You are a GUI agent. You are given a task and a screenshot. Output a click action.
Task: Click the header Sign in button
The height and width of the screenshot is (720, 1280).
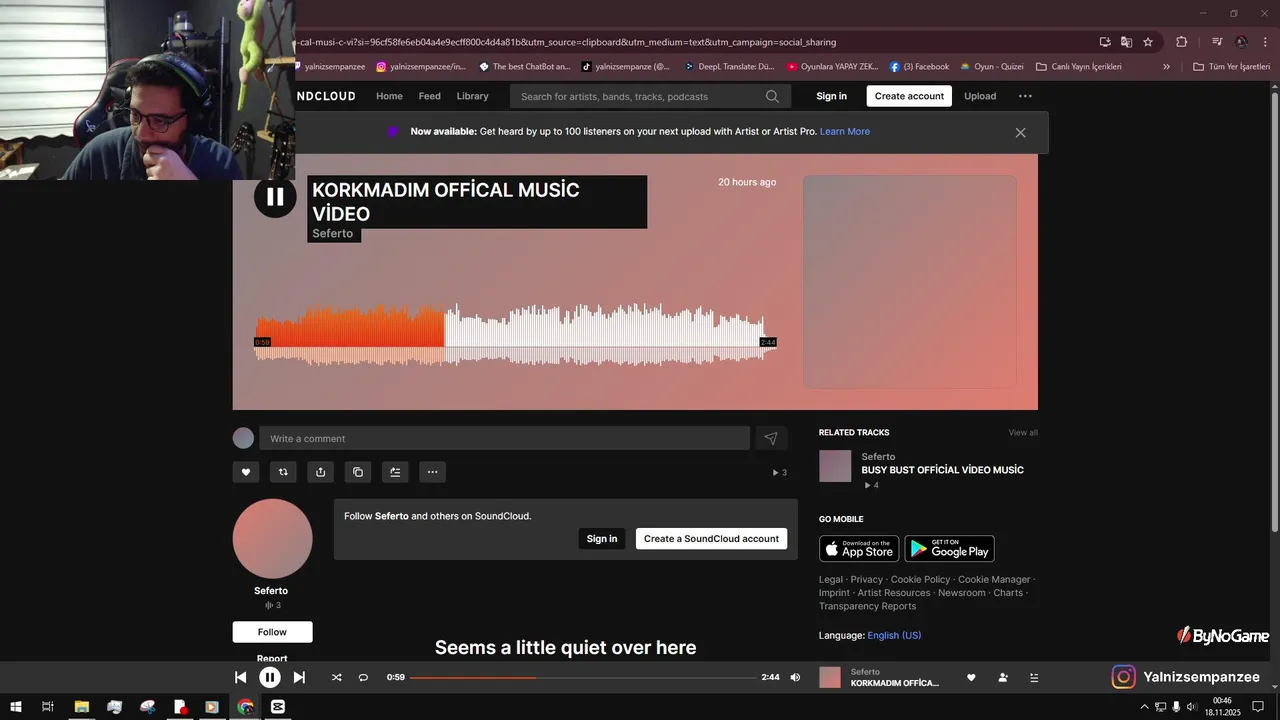point(831,96)
